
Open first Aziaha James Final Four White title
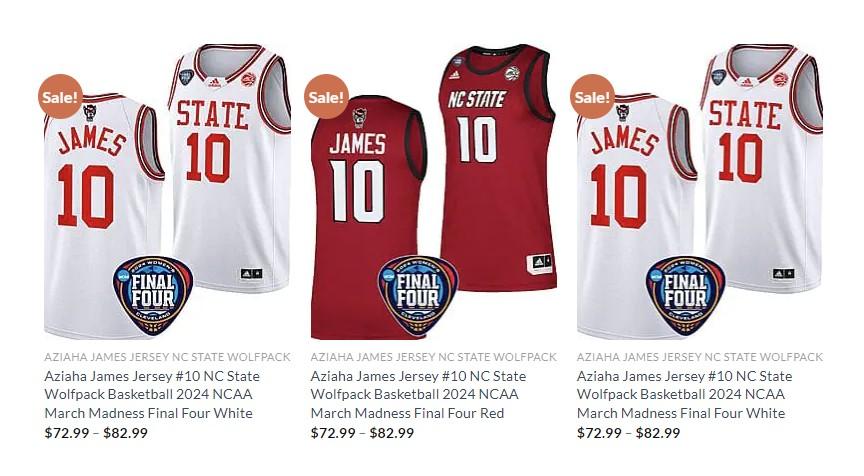click(152, 394)
